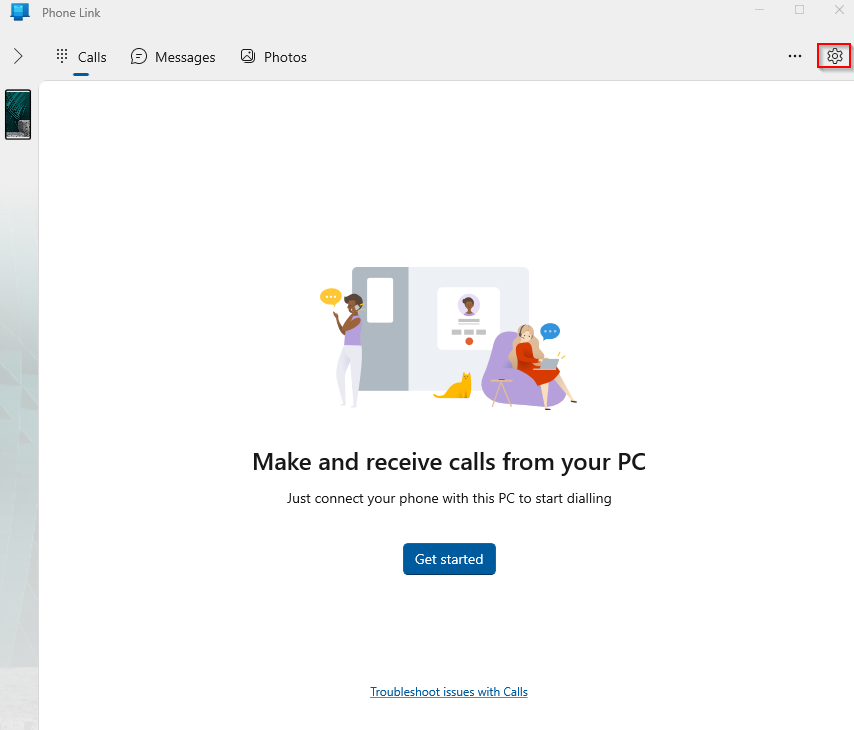Image resolution: width=854 pixels, height=730 pixels.
Task: Minimize the Phone Link window
Action: pyautogui.click(x=759, y=10)
